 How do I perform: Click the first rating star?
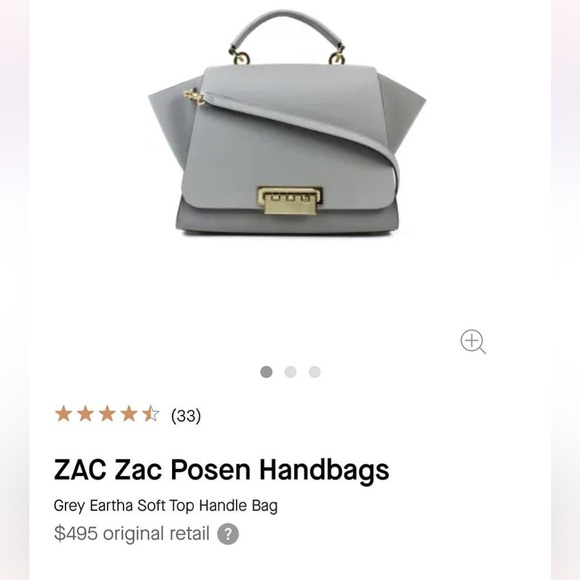pos(64,414)
